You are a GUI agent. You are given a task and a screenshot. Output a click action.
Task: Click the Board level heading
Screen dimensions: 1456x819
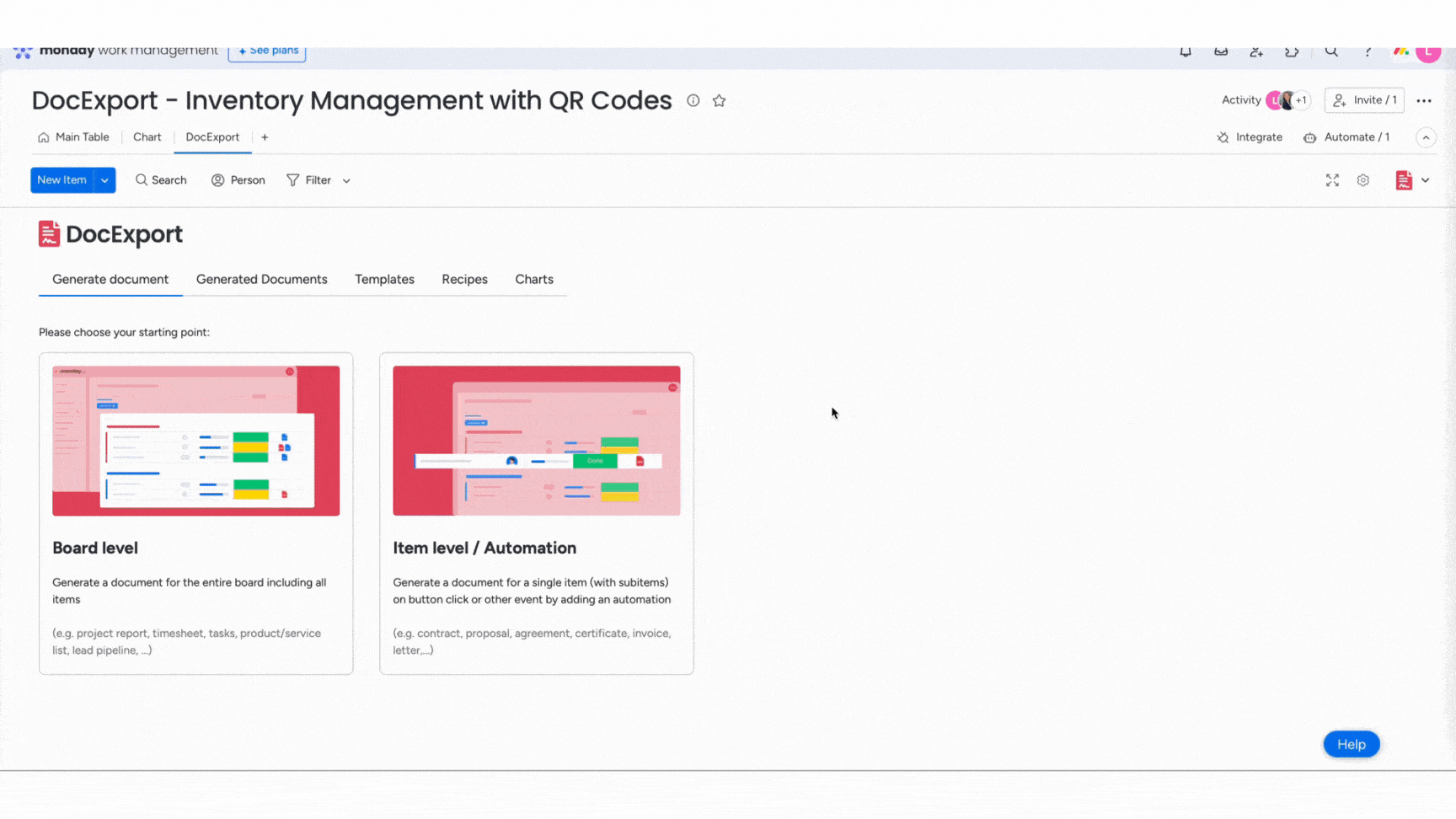(x=95, y=548)
